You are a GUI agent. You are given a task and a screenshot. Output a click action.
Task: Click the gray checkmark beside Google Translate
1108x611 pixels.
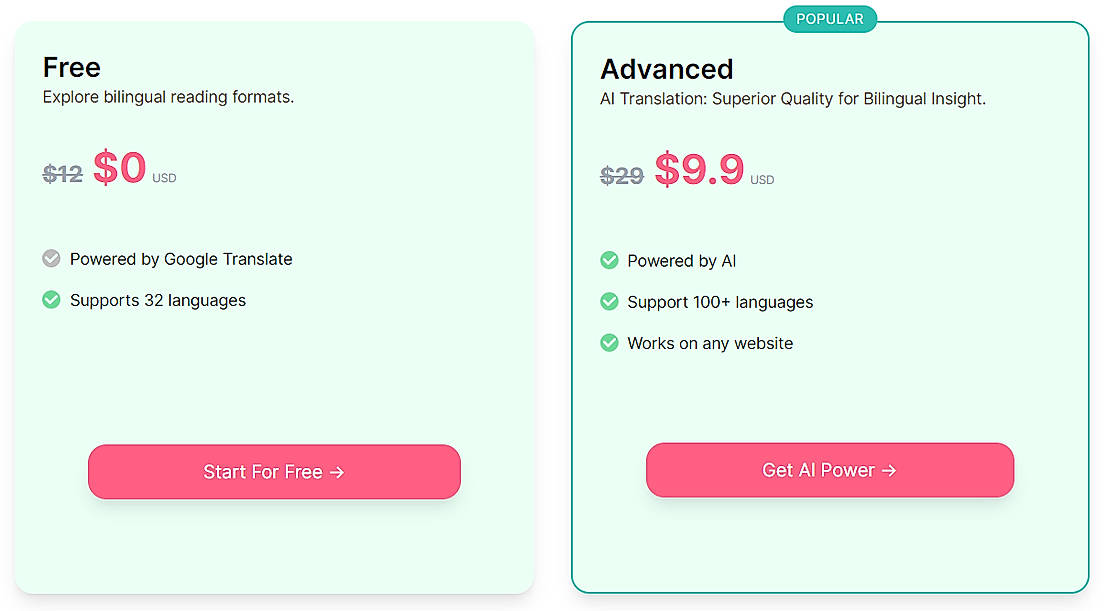point(52,259)
